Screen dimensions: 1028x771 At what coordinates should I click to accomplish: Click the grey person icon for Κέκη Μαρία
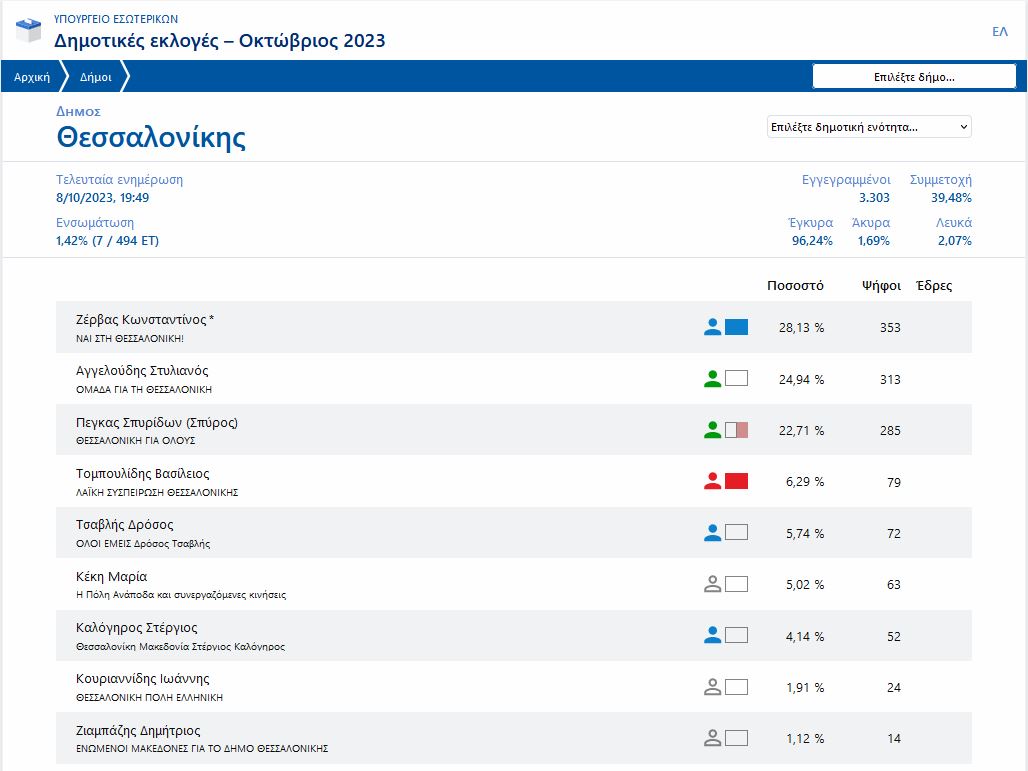(712, 584)
